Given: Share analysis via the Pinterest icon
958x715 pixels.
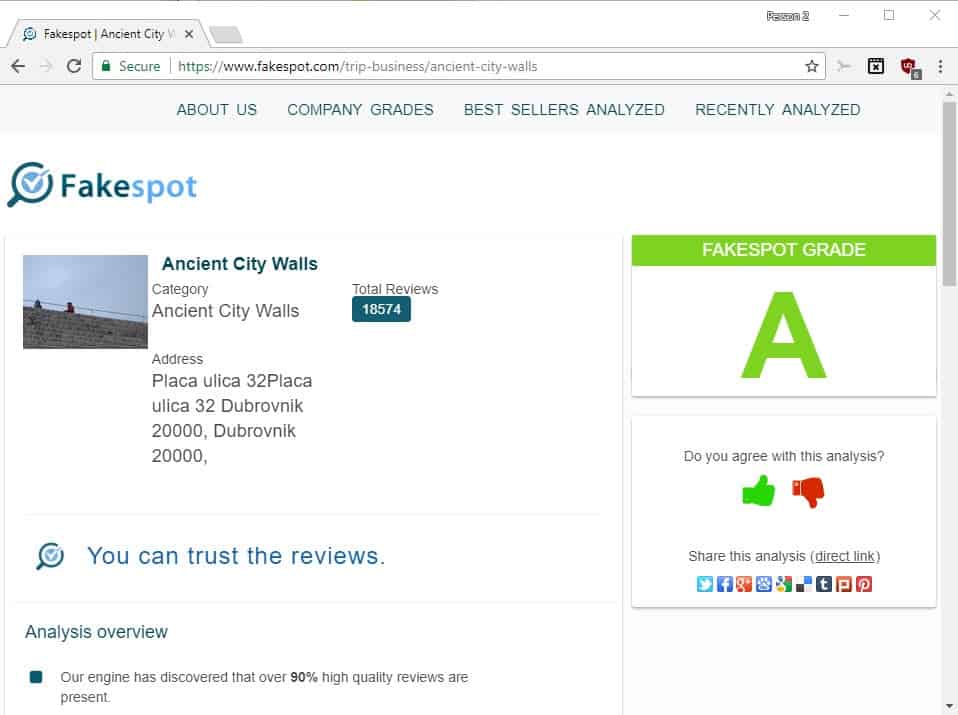Looking at the screenshot, I should pos(863,584).
